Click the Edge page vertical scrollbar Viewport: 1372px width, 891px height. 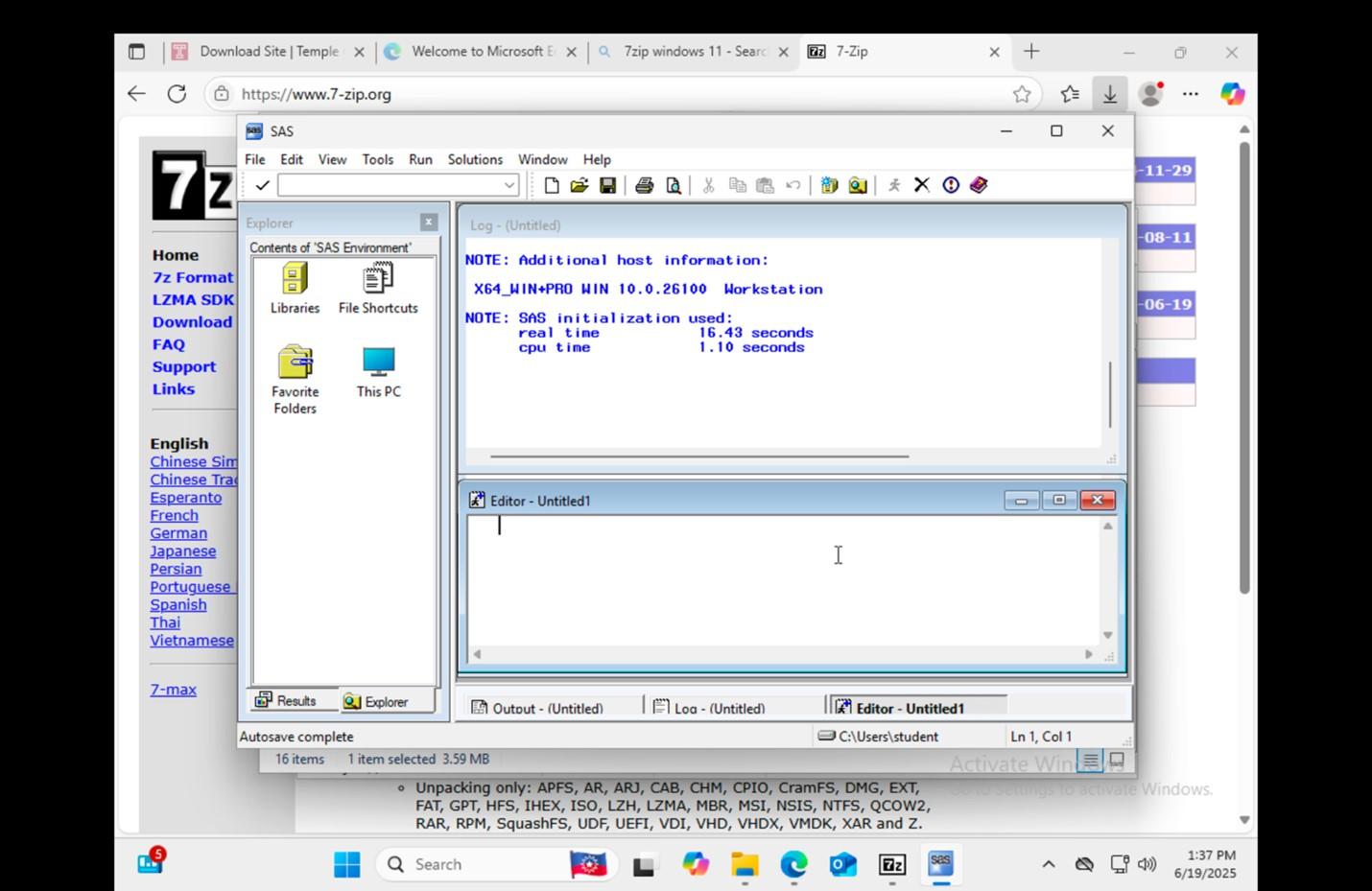point(1244,368)
